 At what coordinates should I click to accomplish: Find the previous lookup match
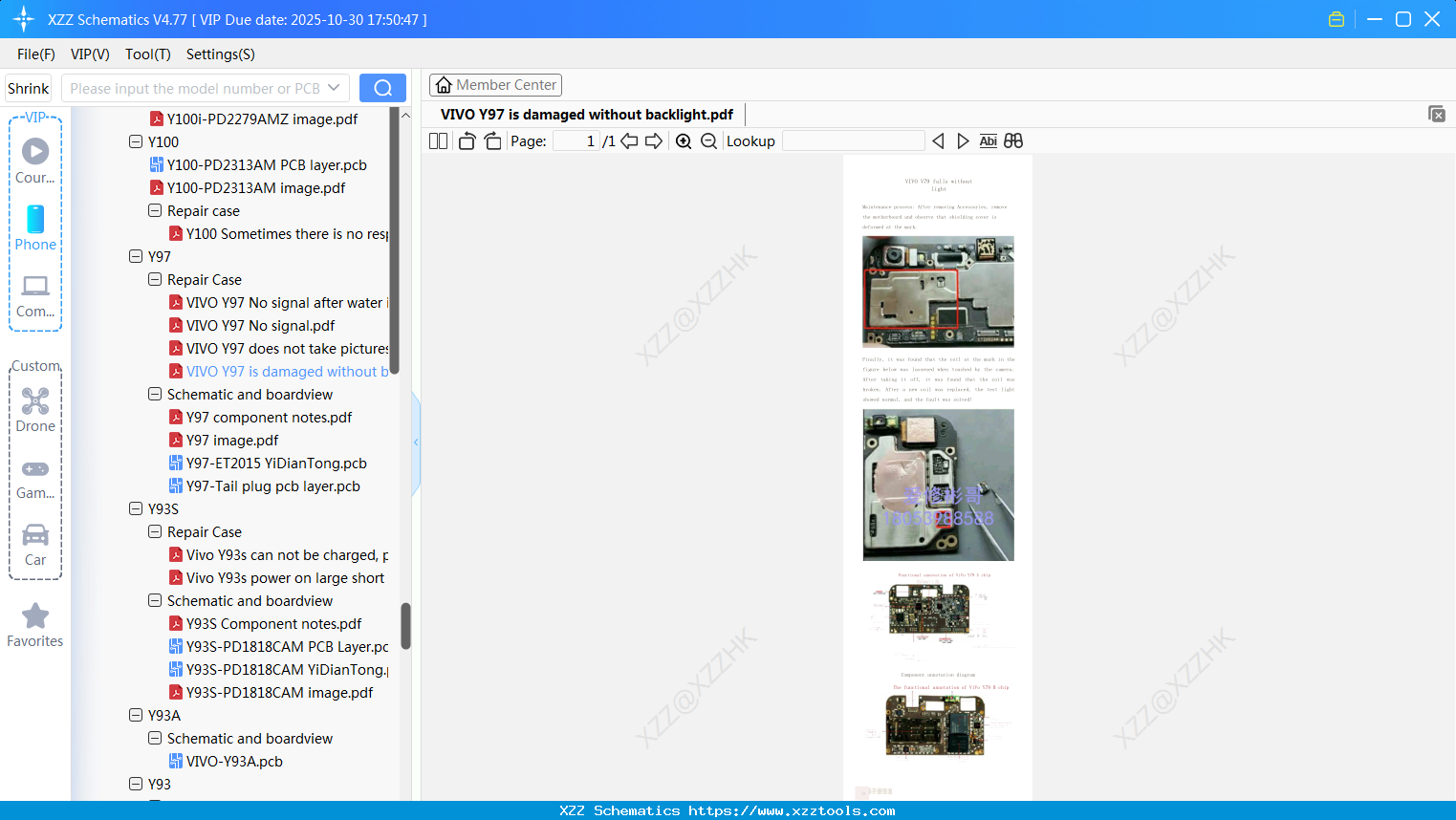[938, 141]
